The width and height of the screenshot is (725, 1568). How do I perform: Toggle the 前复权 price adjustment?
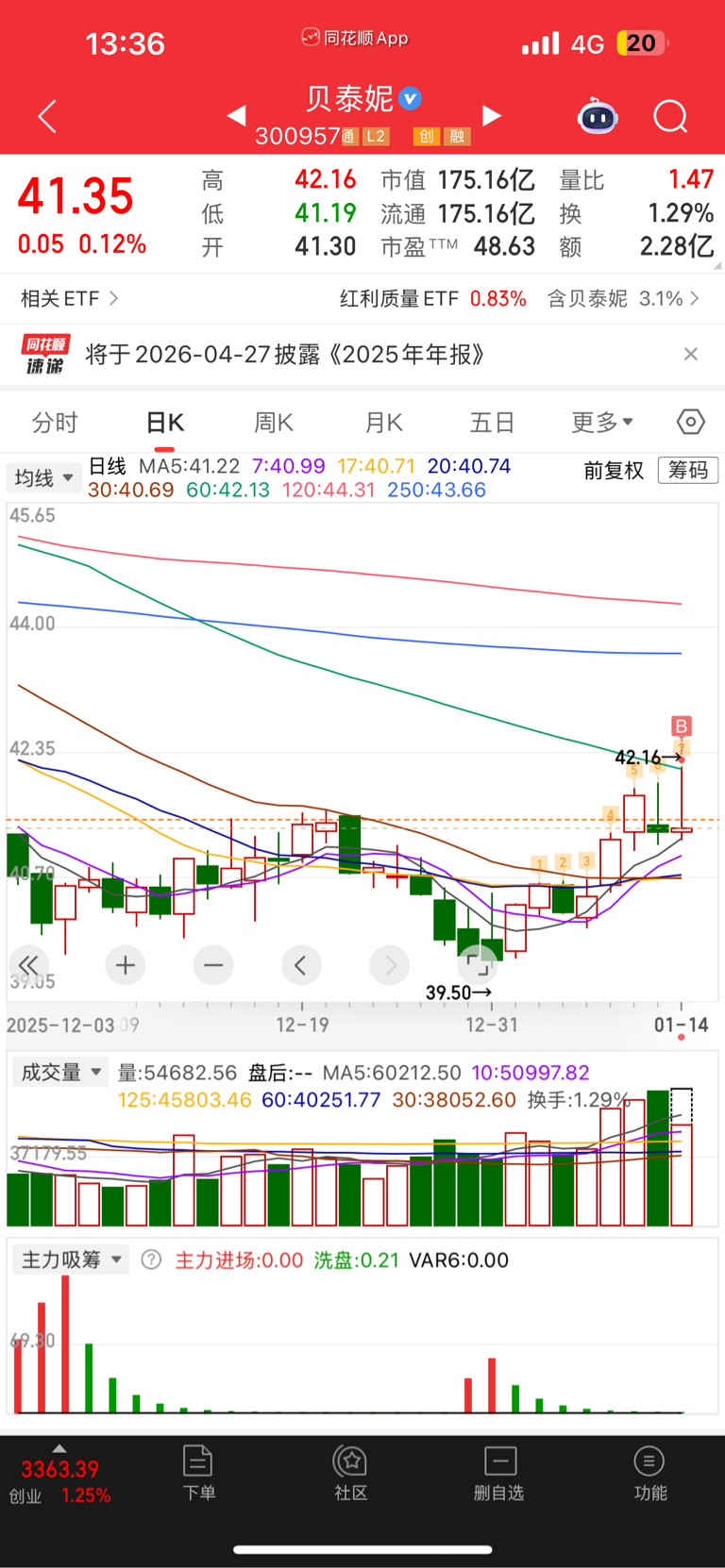(x=614, y=470)
